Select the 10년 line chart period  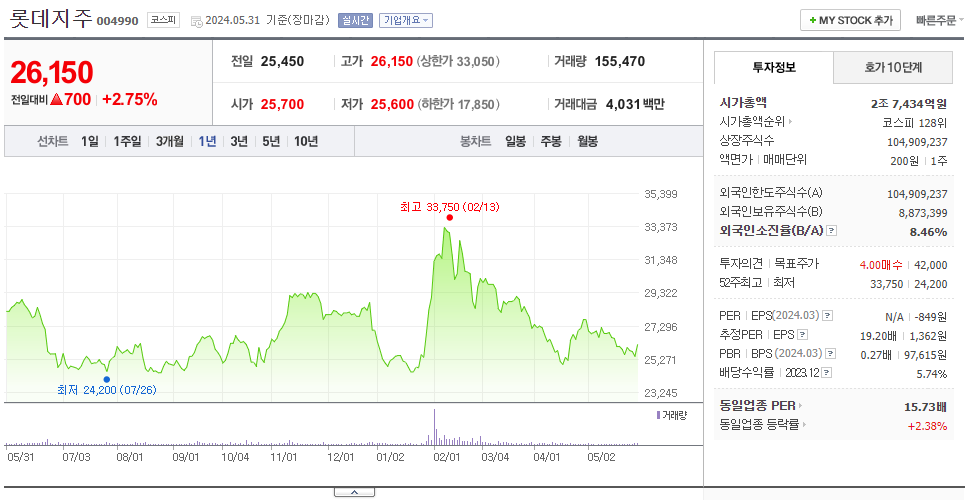[x=306, y=141]
